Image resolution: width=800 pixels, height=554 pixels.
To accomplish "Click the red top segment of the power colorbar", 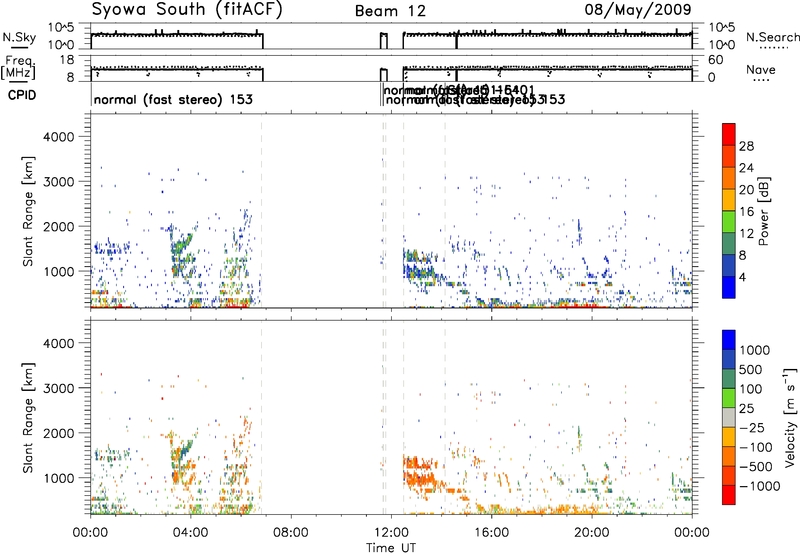I will [x=729, y=134].
